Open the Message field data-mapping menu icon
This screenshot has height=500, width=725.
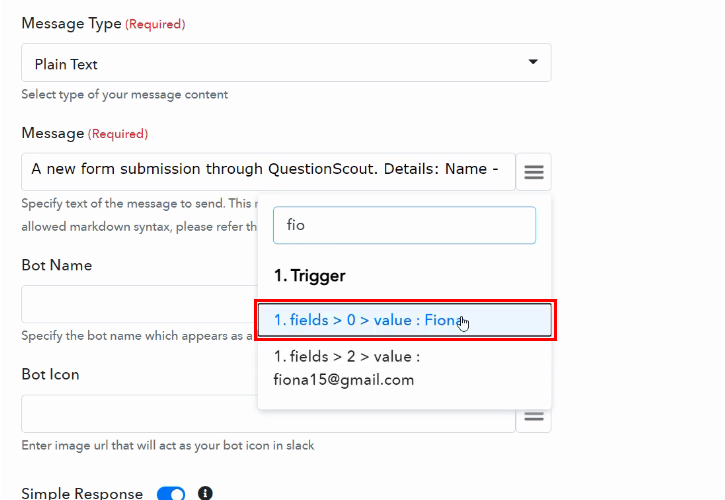pyautogui.click(x=534, y=172)
